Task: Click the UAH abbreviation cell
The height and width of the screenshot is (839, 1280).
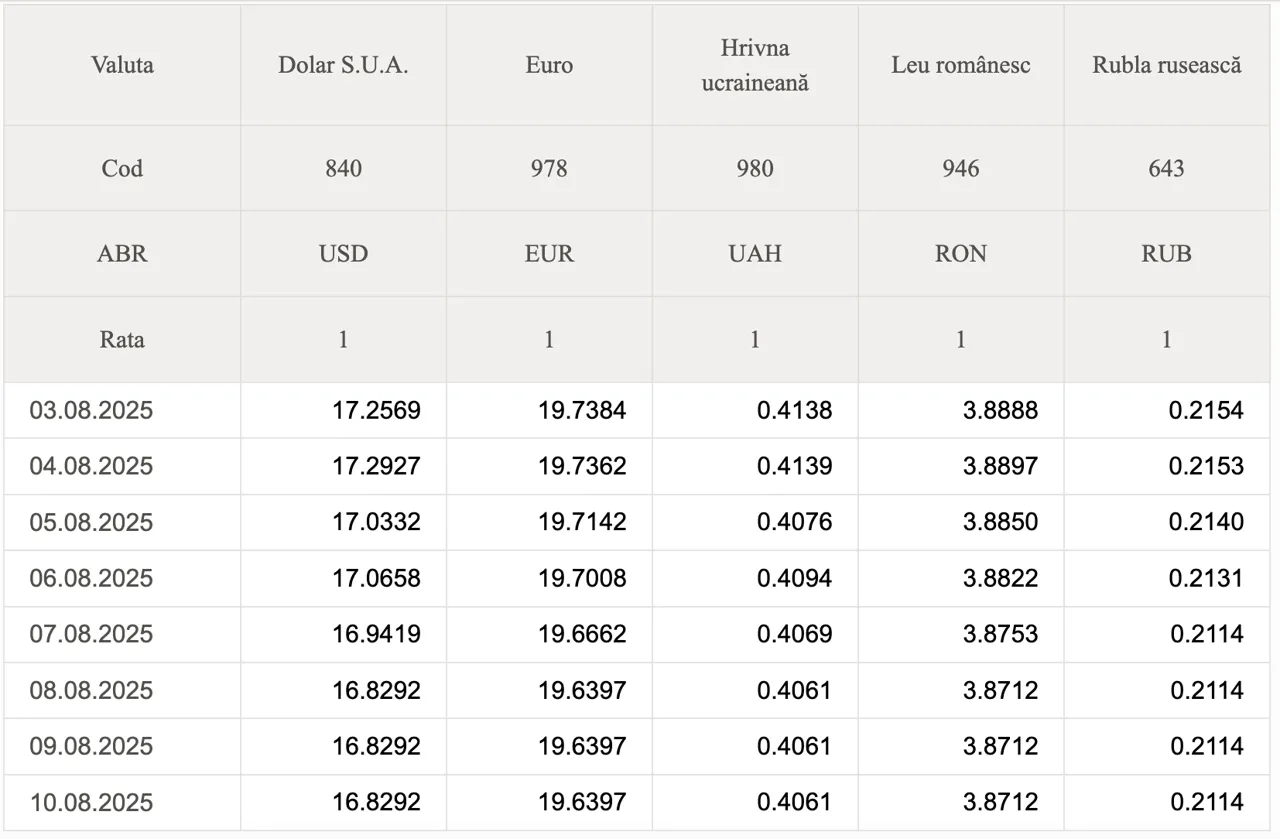Action: click(755, 253)
